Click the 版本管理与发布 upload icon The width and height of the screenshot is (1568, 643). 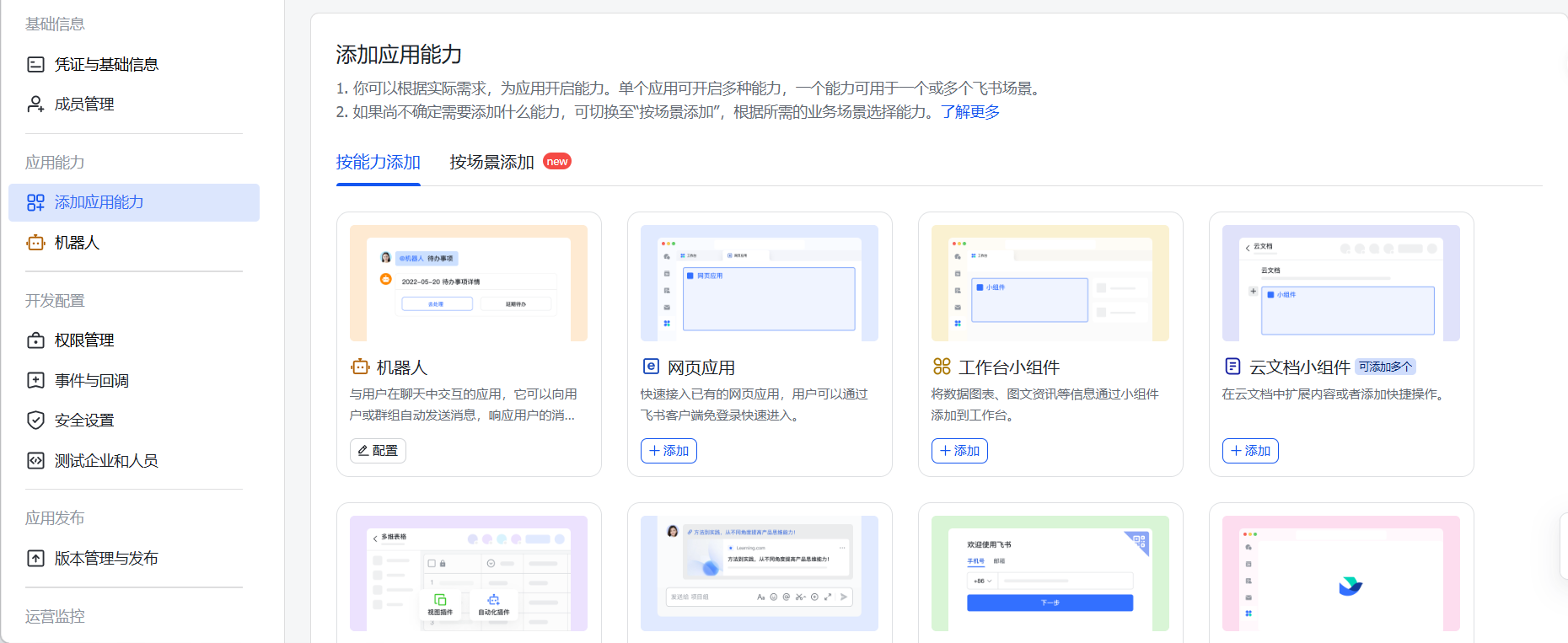(35, 559)
